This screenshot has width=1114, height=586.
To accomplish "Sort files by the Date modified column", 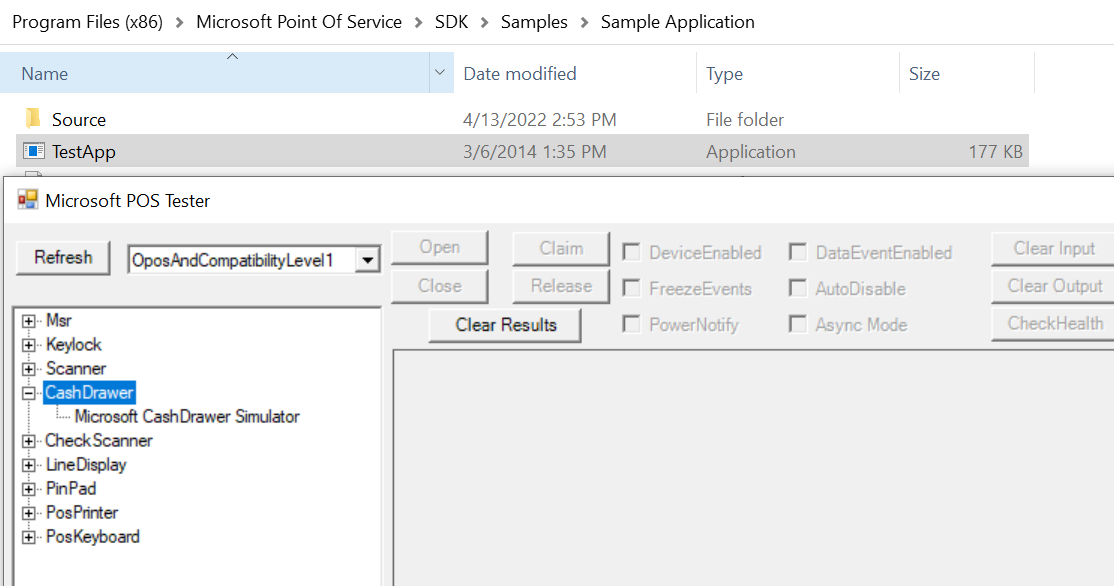I will click(519, 74).
